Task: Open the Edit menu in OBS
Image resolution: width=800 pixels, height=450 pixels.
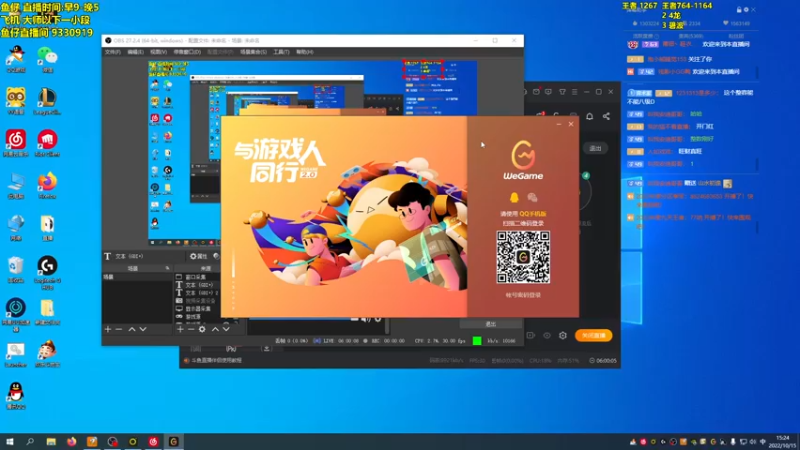Action: (x=135, y=52)
